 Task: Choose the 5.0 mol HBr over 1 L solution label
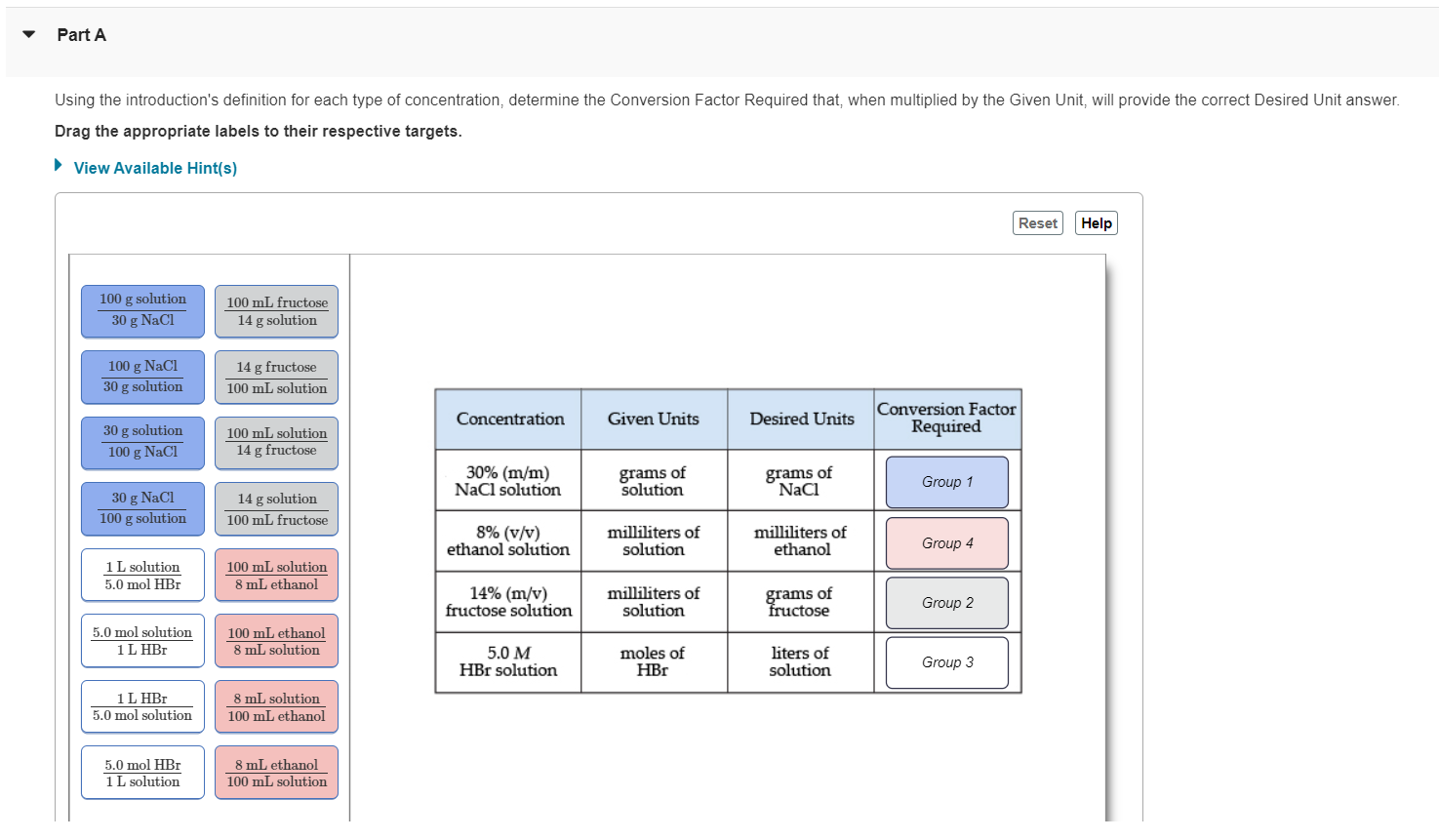point(142,773)
